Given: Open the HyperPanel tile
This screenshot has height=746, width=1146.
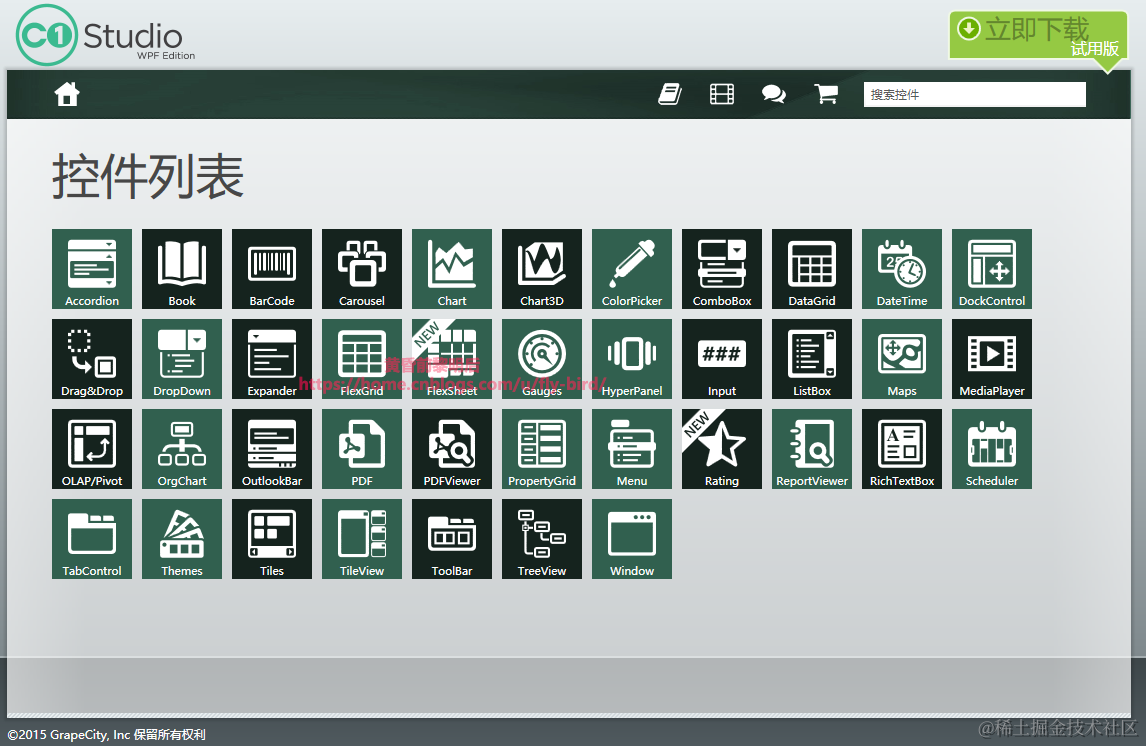Looking at the screenshot, I should pos(632,359).
